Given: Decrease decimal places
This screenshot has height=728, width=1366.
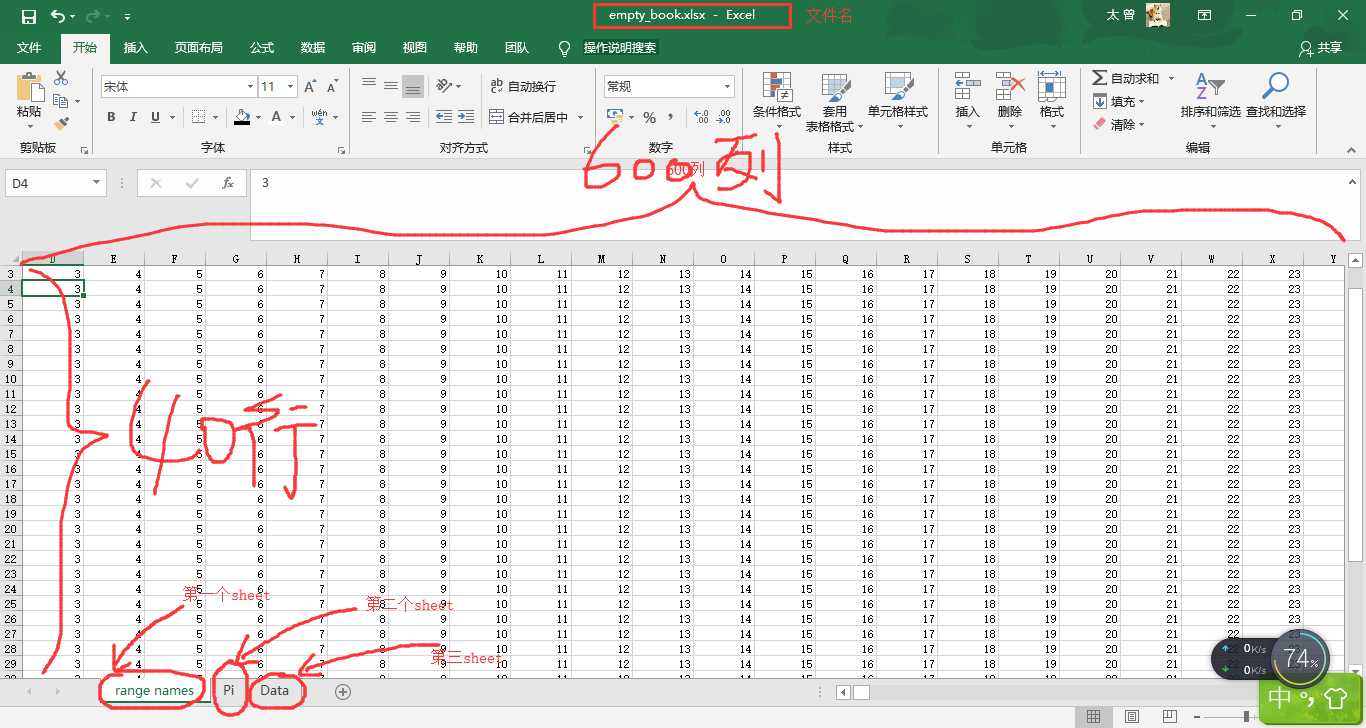Looking at the screenshot, I should [725, 117].
